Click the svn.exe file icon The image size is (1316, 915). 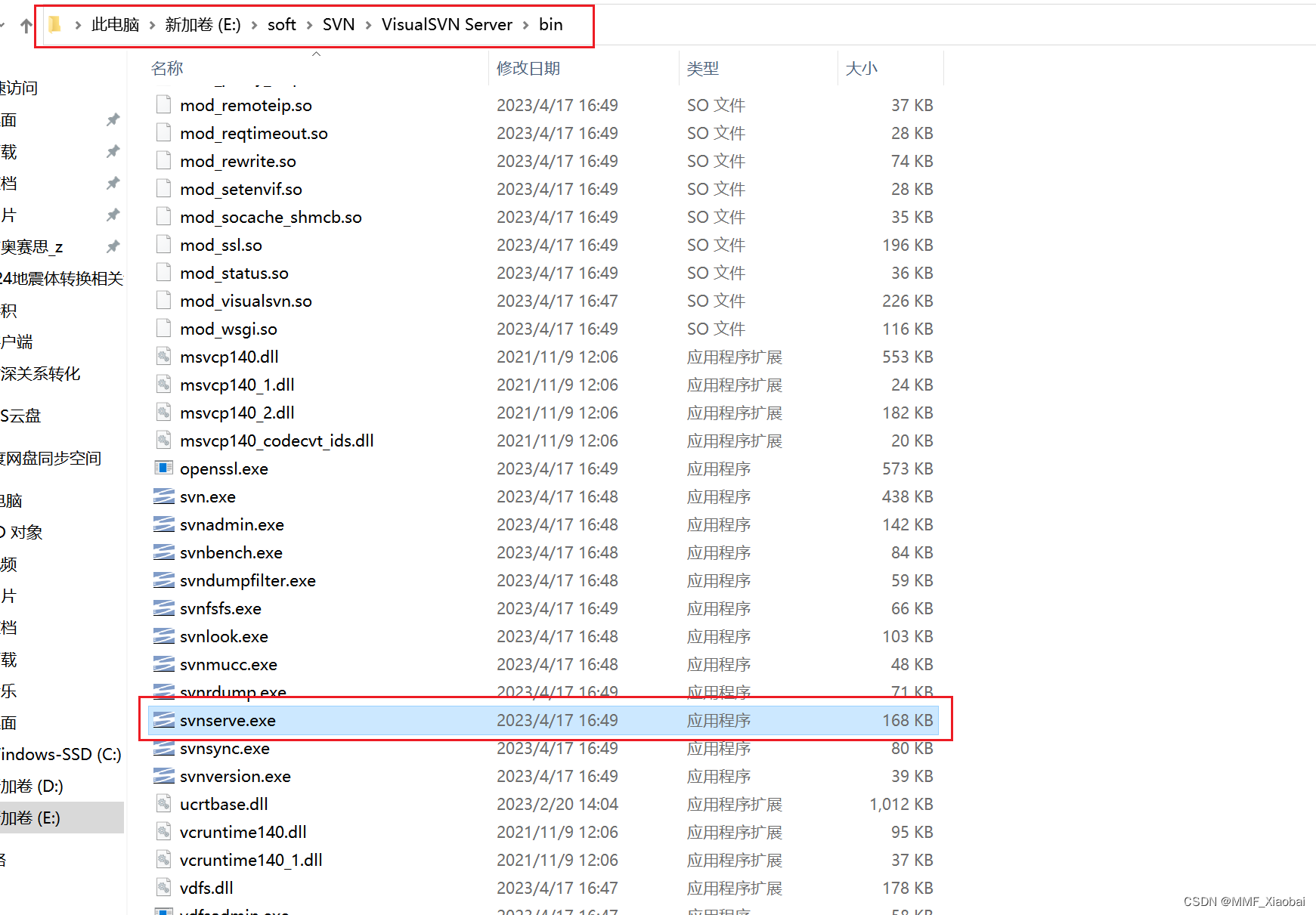click(x=164, y=496)
